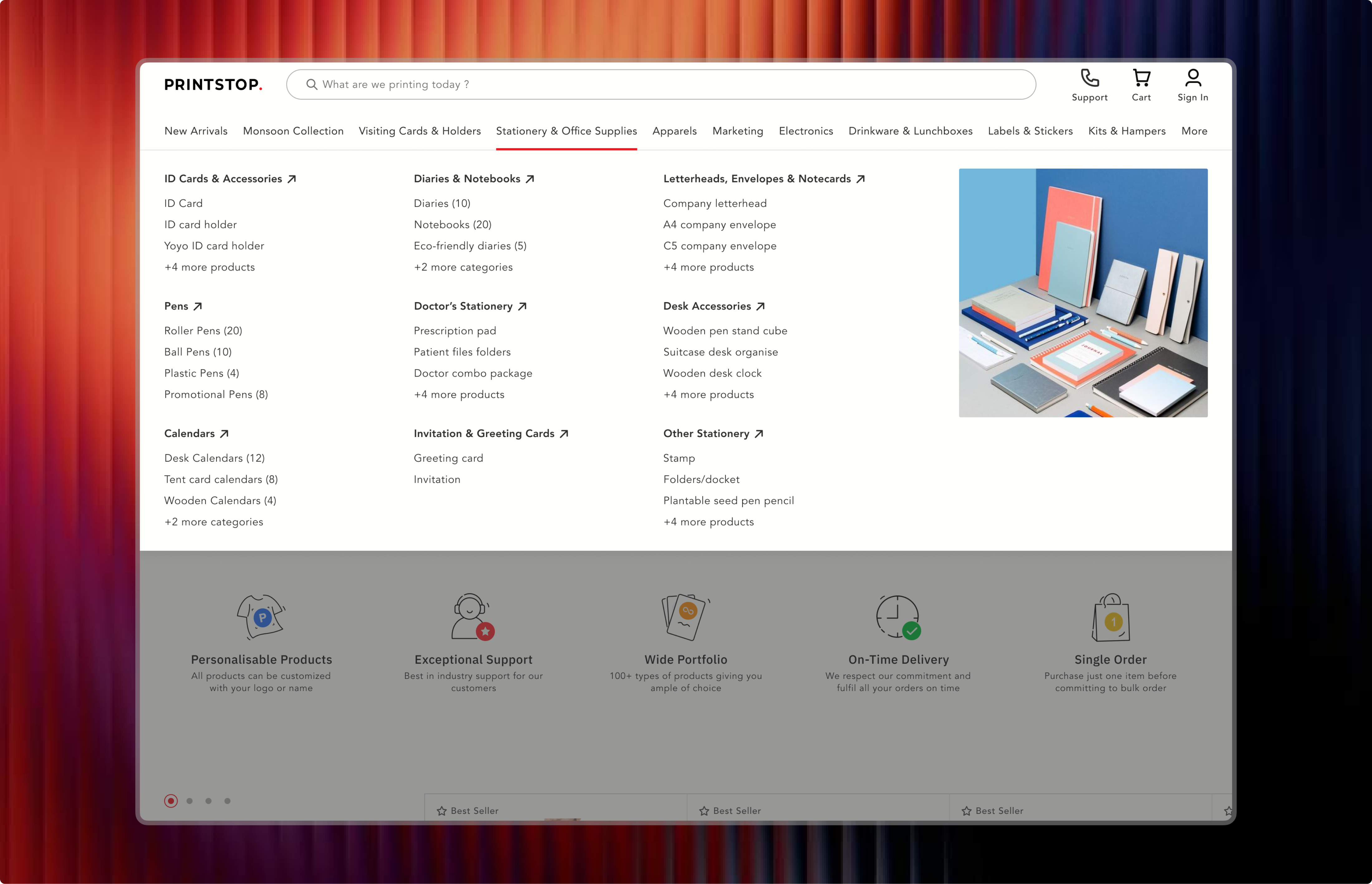Viewport: 1372px width, 884px height.
Task: Open the Monsoon Collection menu
Action: [x=293, y=132]
